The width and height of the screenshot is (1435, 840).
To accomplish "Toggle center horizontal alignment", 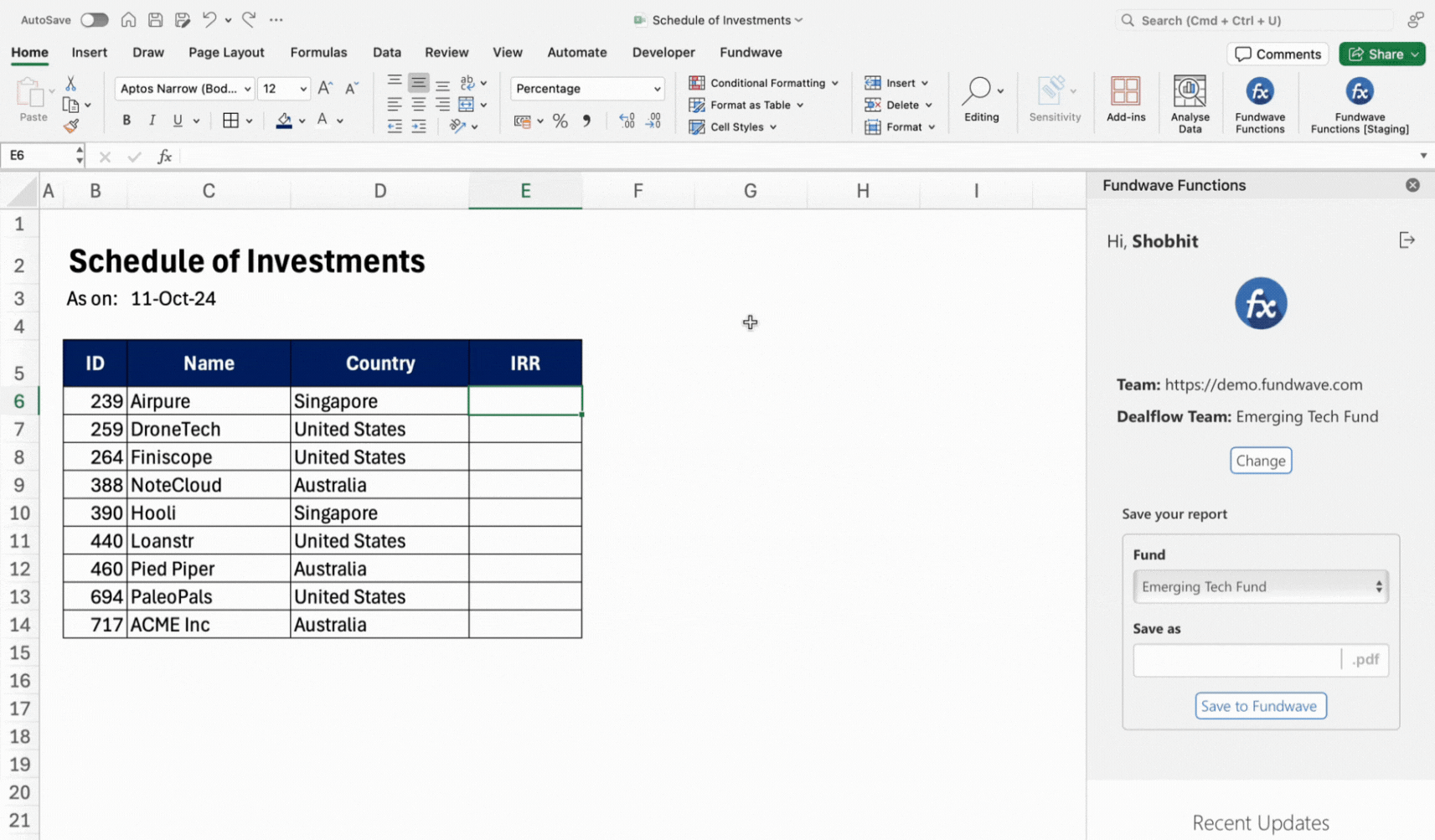I will (x=418, y=105).
